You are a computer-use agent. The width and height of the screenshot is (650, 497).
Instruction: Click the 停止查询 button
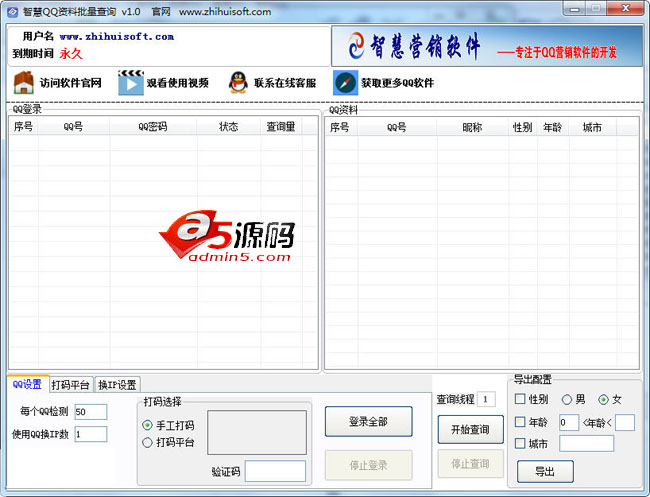471,463
